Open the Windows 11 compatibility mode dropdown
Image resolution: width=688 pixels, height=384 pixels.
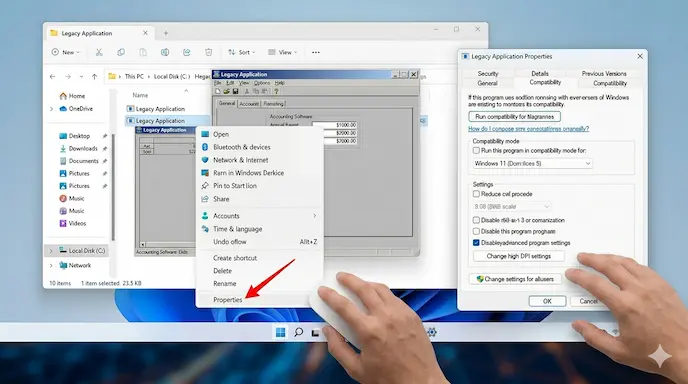coord(532,163)
